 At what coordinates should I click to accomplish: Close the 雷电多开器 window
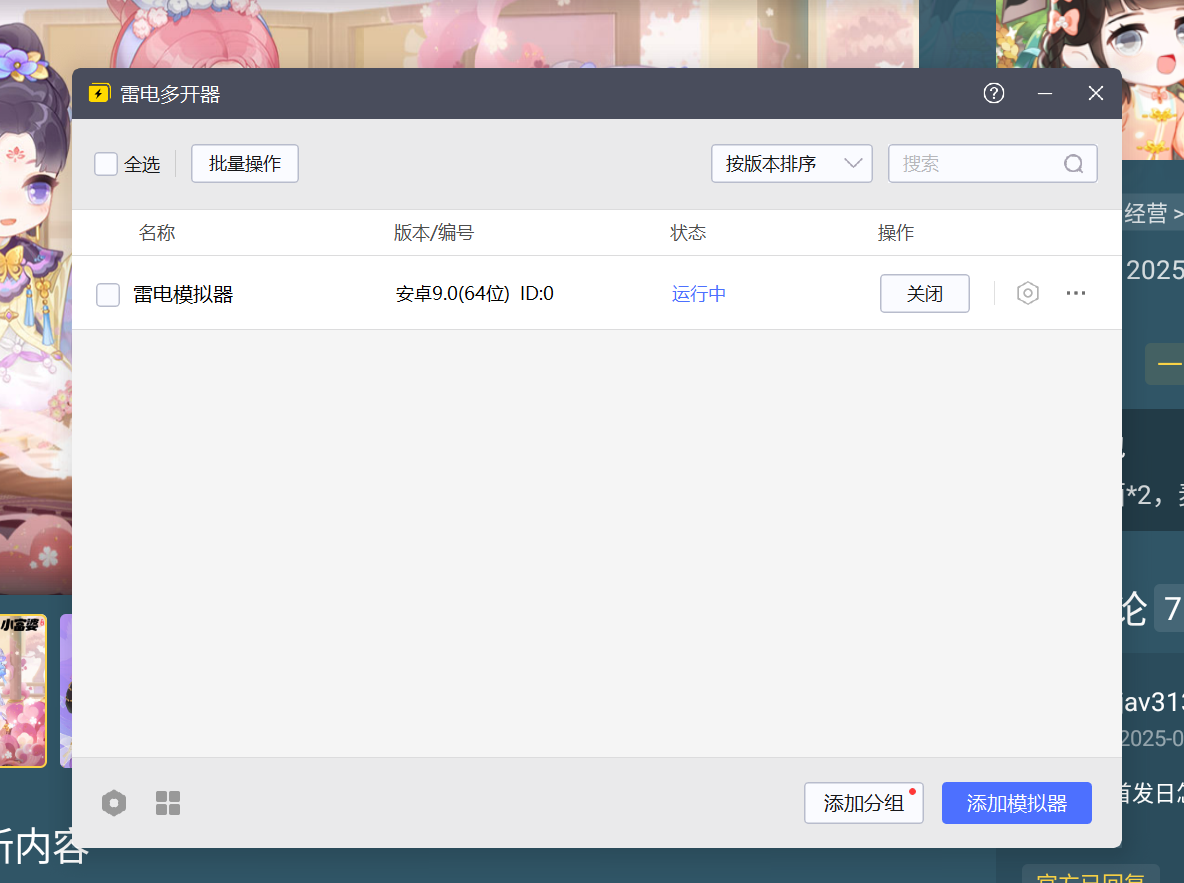[x=1096, y=93]
